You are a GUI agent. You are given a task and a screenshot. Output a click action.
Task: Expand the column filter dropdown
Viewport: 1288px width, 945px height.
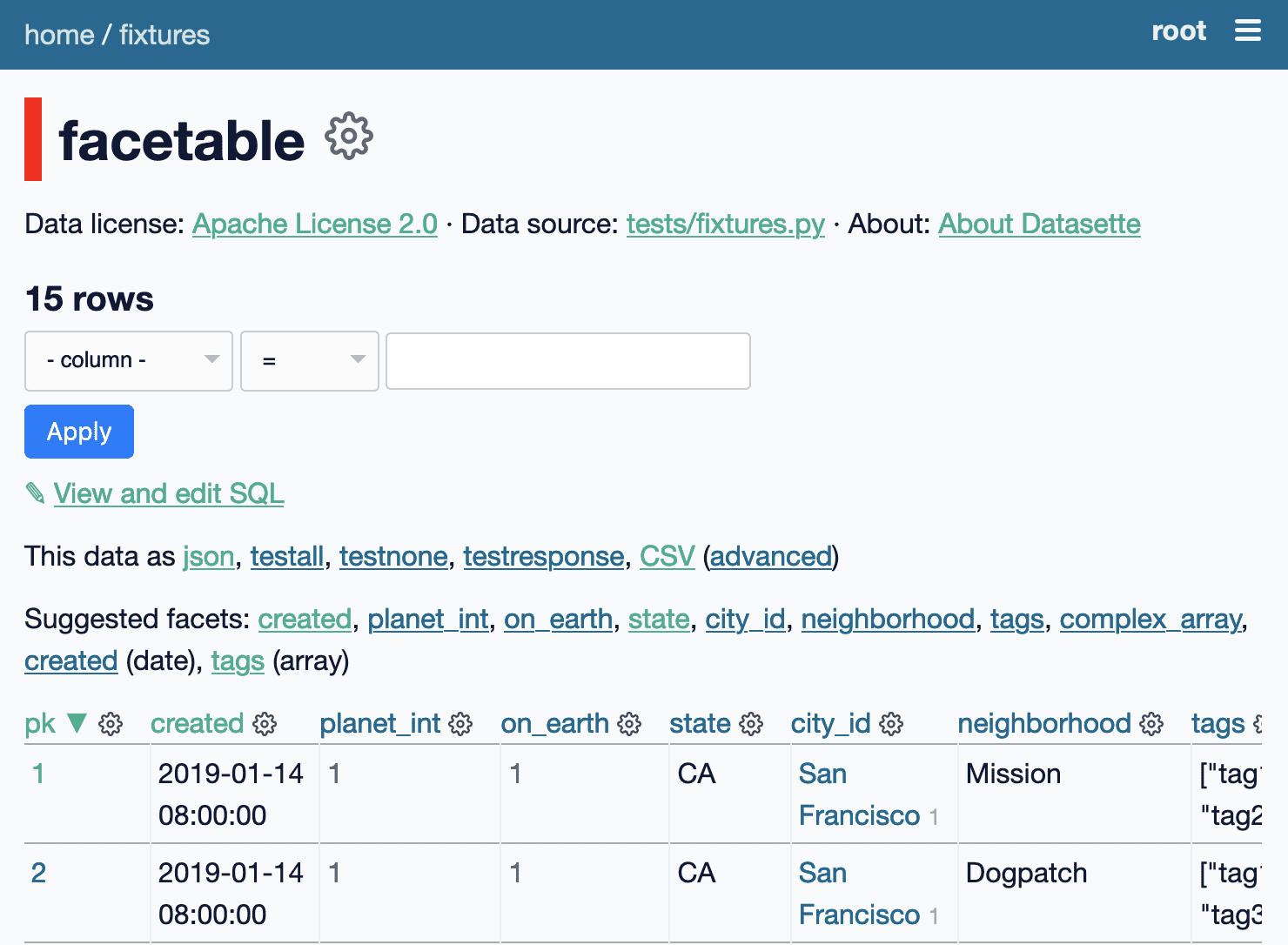point(129,360)
